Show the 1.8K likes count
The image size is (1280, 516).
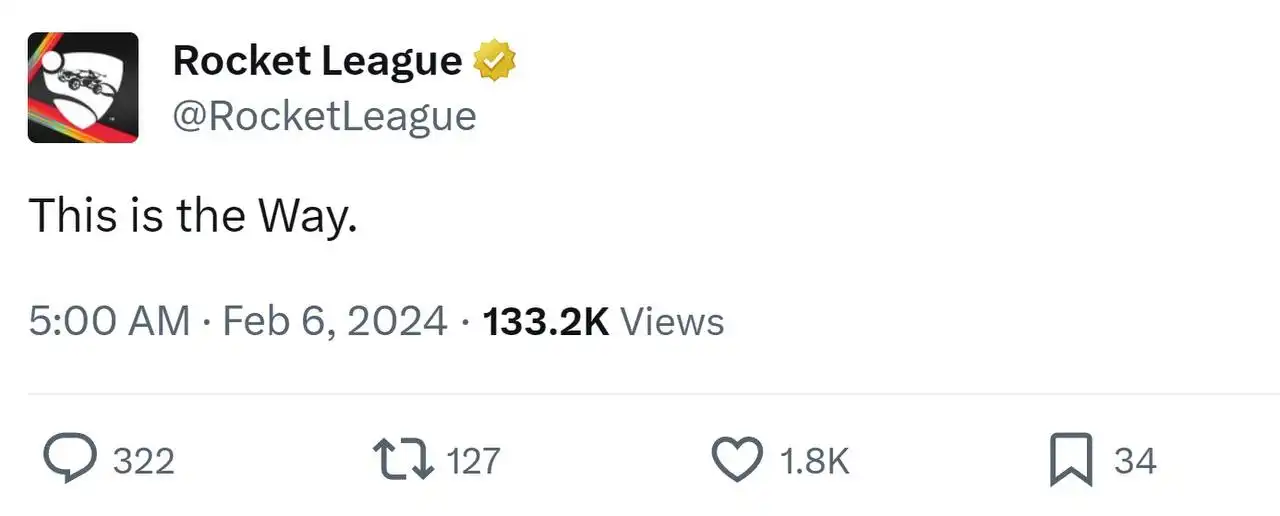[x=814, y=461]
